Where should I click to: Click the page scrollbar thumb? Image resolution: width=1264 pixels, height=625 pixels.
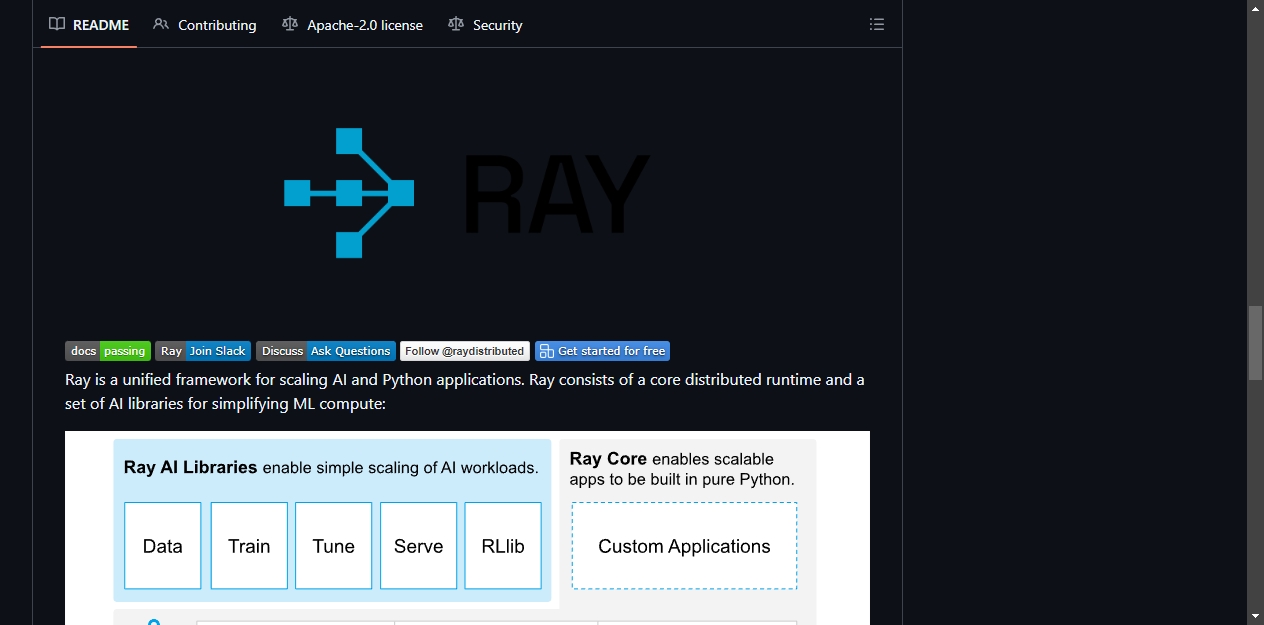tap(1255, 343)
